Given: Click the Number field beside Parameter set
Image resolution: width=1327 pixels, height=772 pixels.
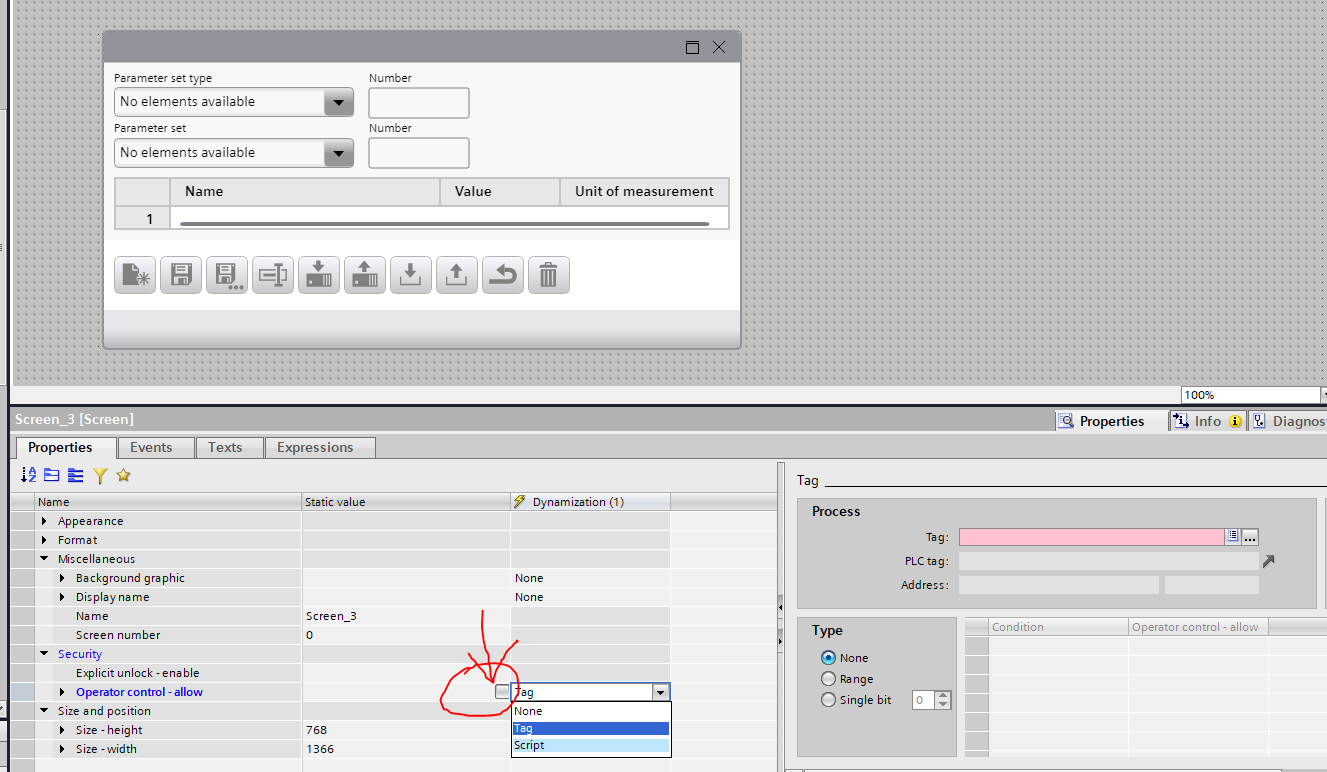Looking at the screenshot, I should click(419, 153).
